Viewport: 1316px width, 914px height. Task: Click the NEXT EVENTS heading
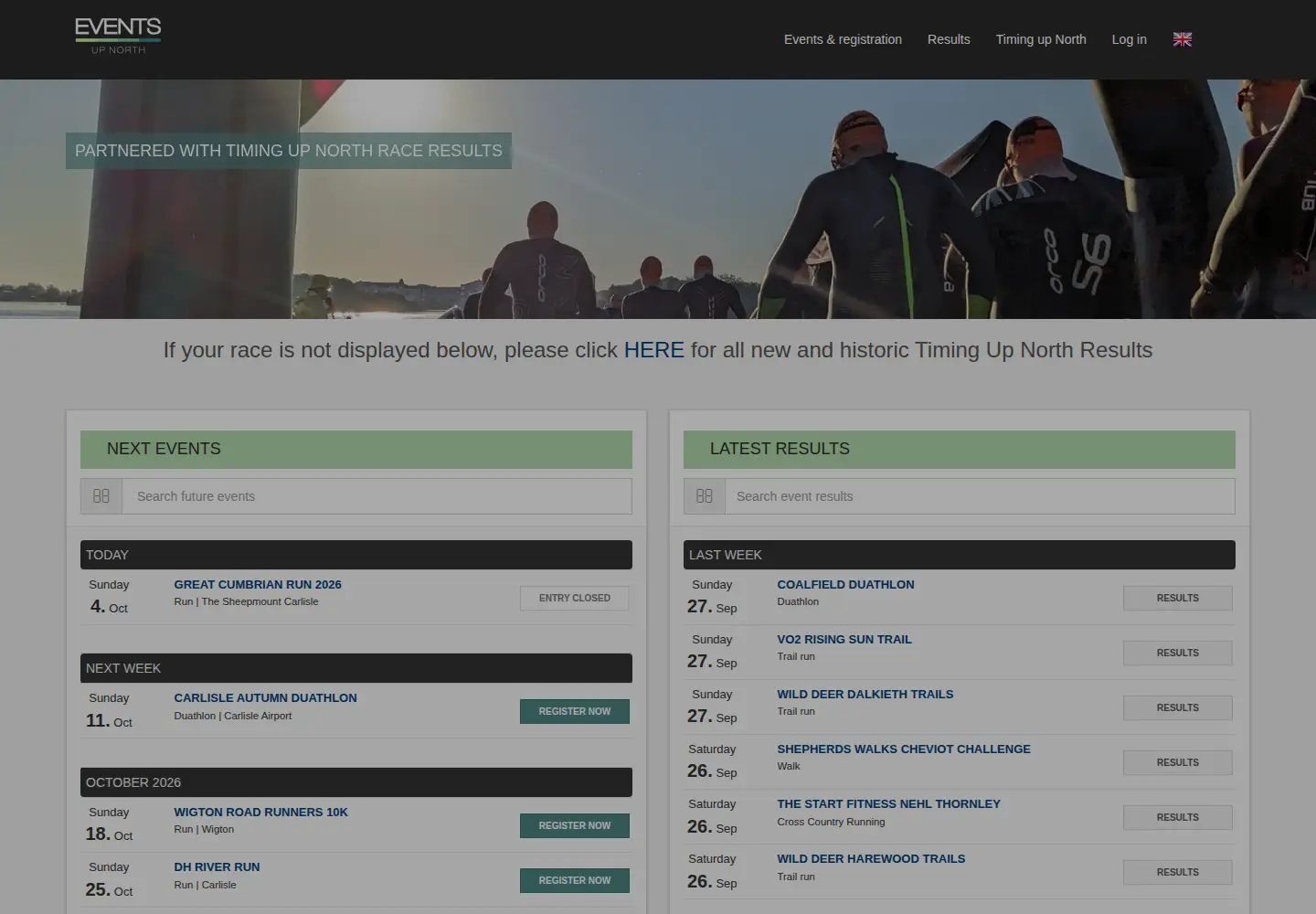click(x=356, y=449)
